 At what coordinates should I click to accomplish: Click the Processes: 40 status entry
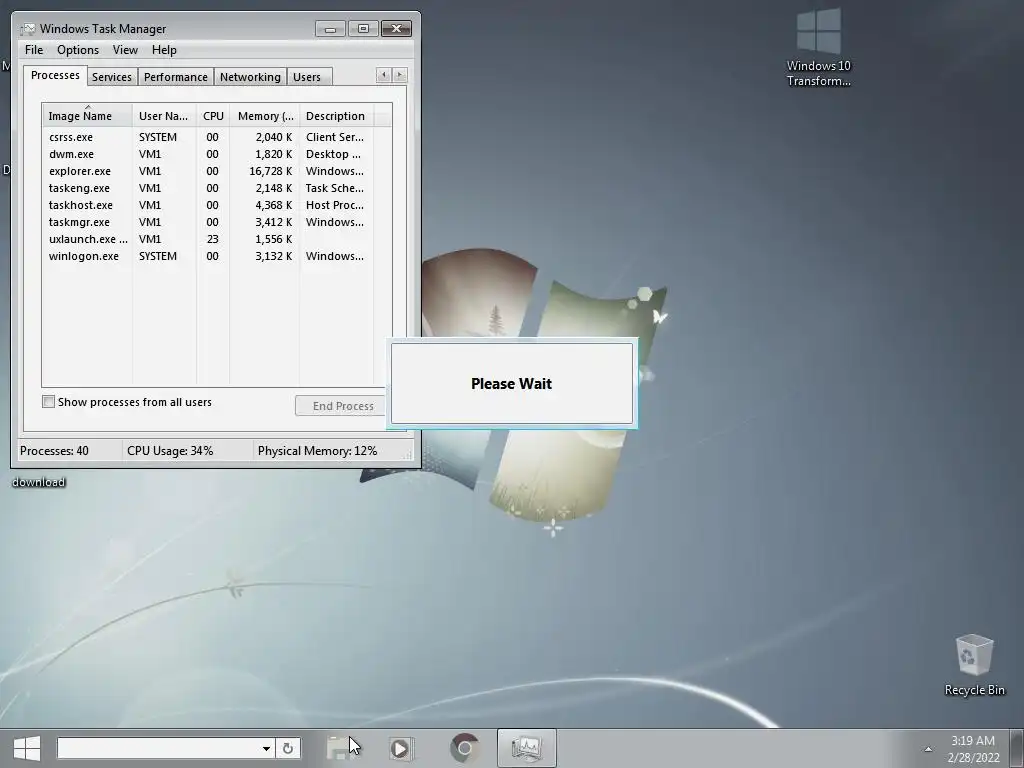tap(54, 451)
